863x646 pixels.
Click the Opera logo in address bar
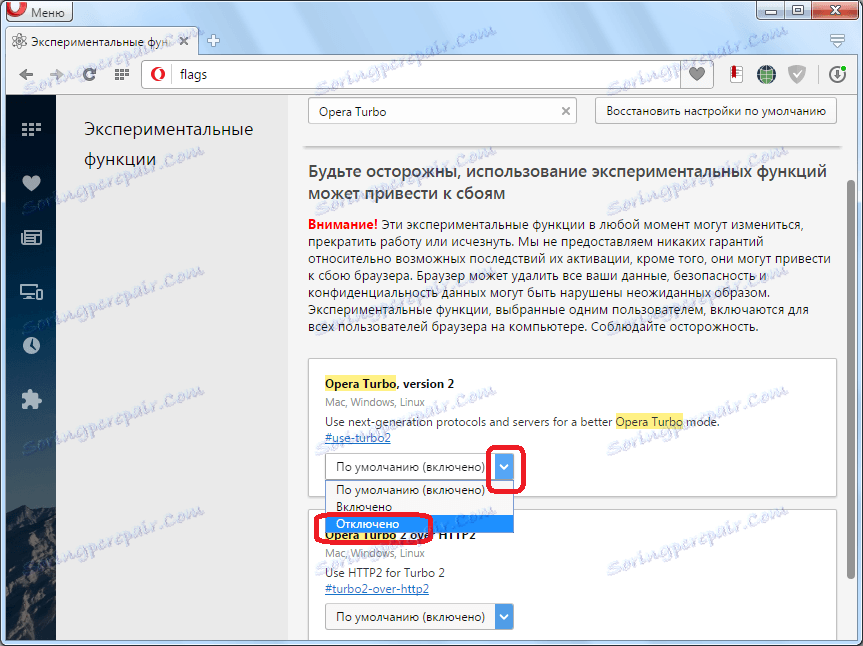(x=158, y=74)
